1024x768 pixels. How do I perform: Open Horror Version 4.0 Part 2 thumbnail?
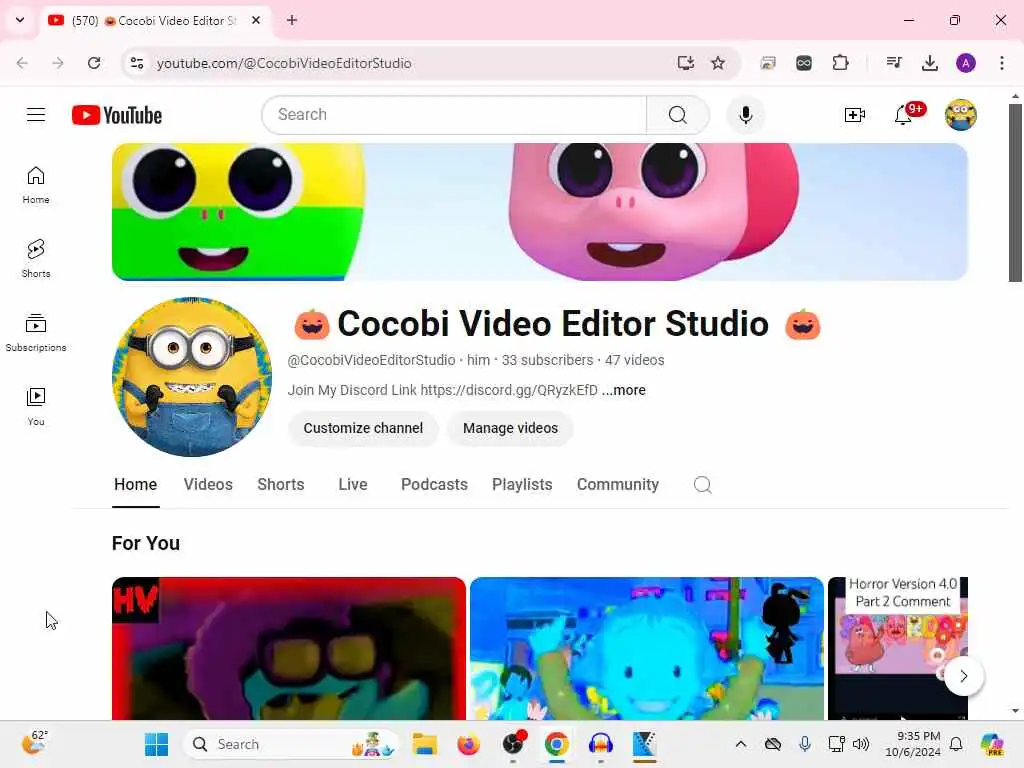click(897, 648)
